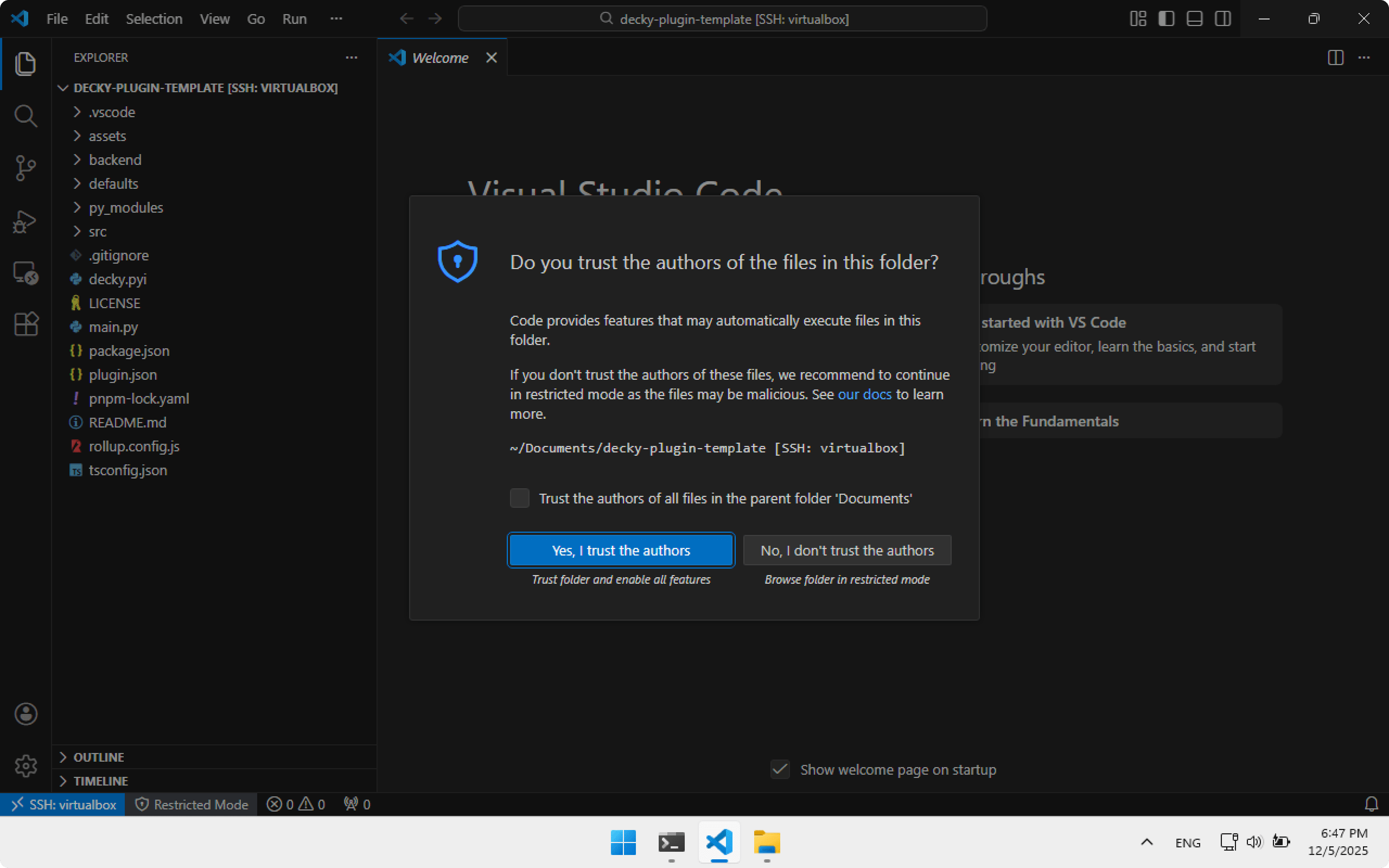
Task: Click 'Yes, I trust the authors' button
Action: tap(621, 550)
